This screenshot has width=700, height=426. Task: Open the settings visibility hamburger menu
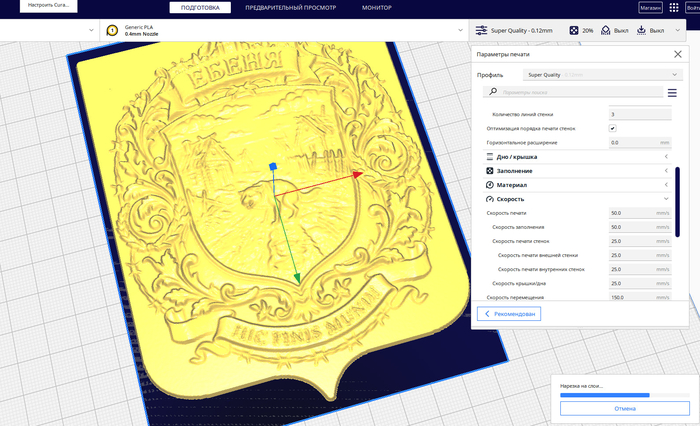[x=672, y=93]
